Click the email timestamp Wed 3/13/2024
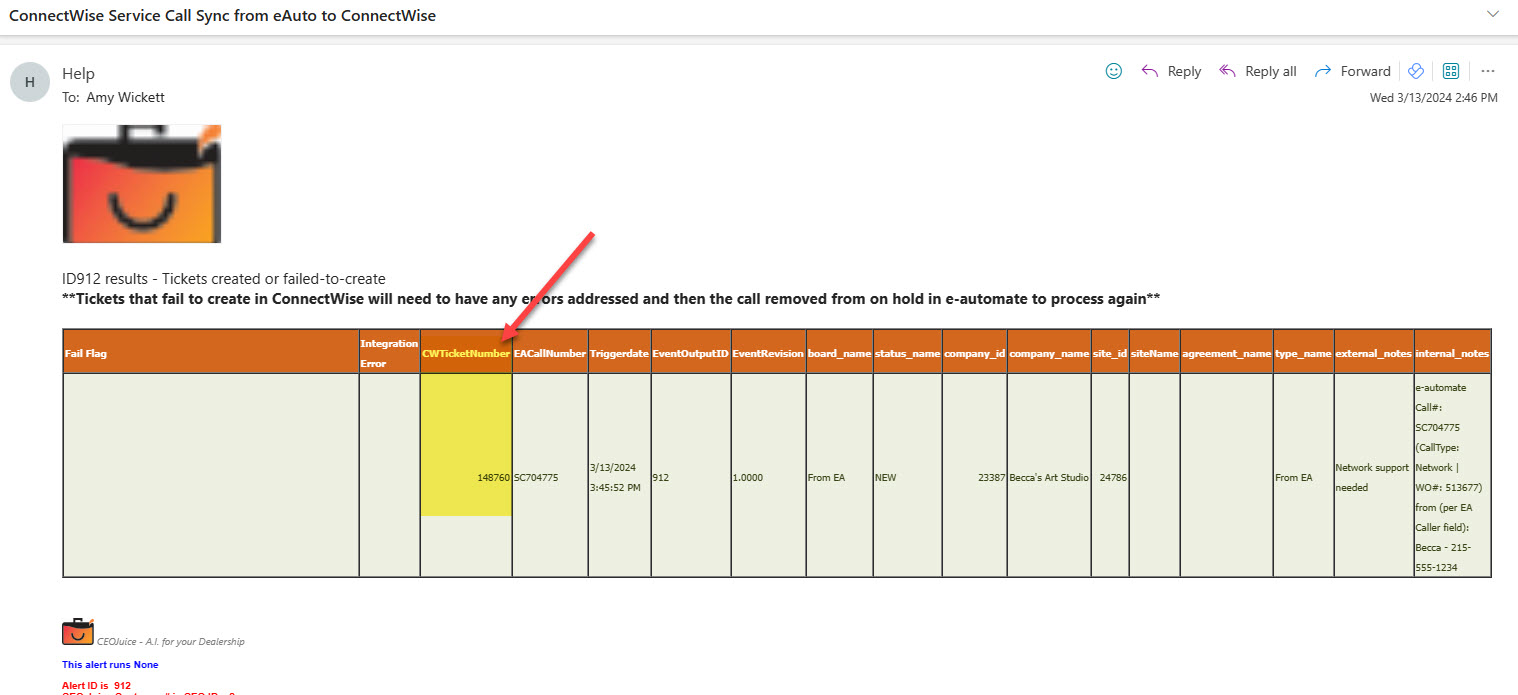This screenshot has height=695, width=1518. tap(1434, 97)
